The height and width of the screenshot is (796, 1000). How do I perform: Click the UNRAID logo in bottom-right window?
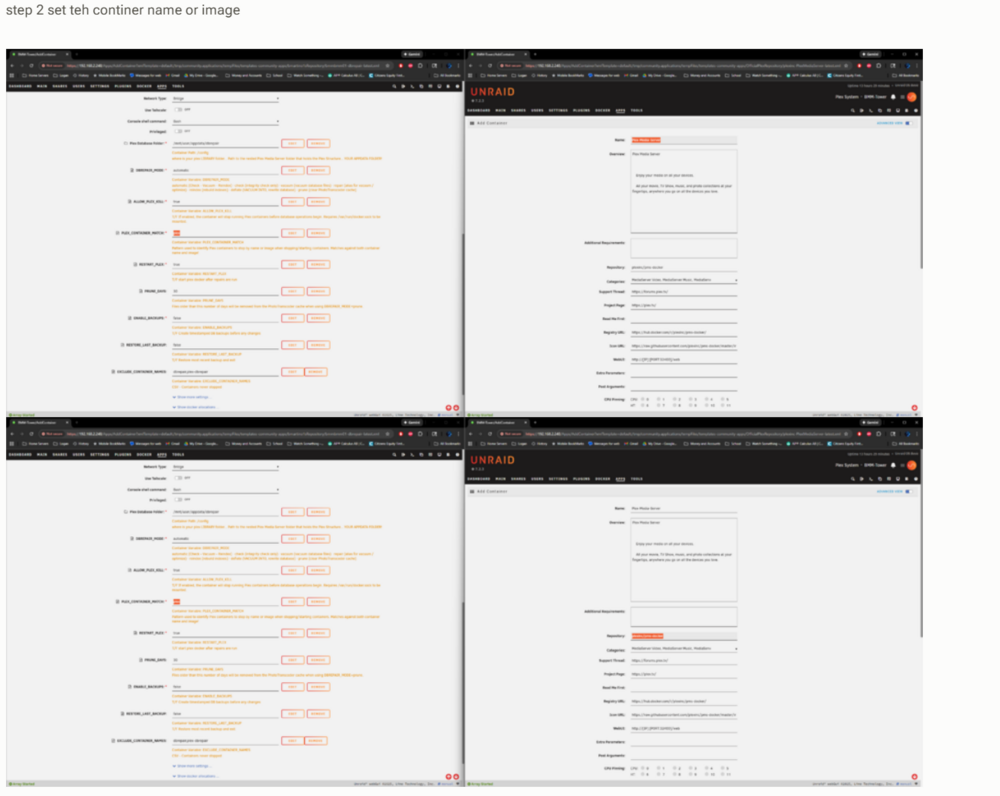tap(492, 461)
